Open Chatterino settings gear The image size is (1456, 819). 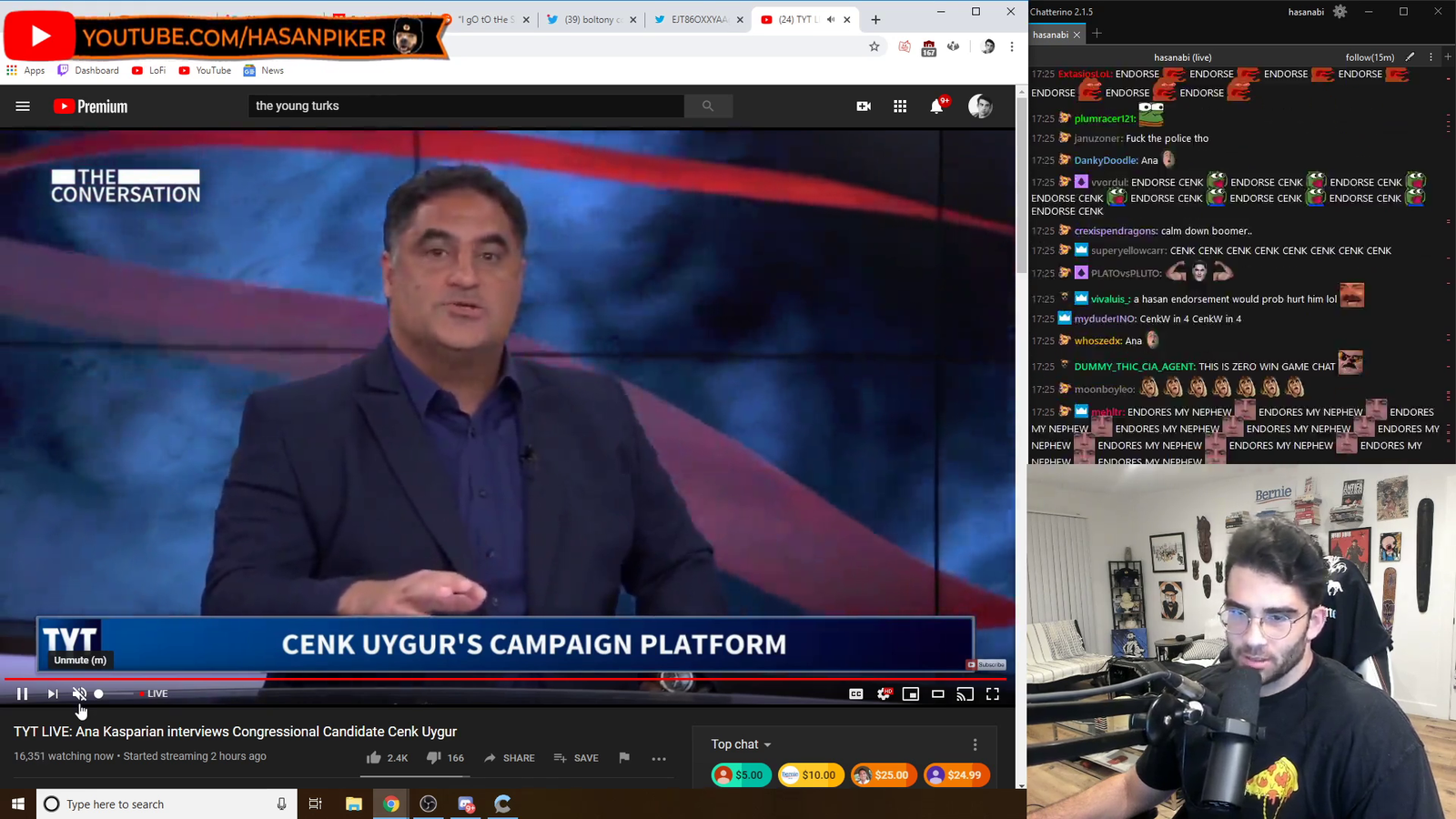point(1340,12)
